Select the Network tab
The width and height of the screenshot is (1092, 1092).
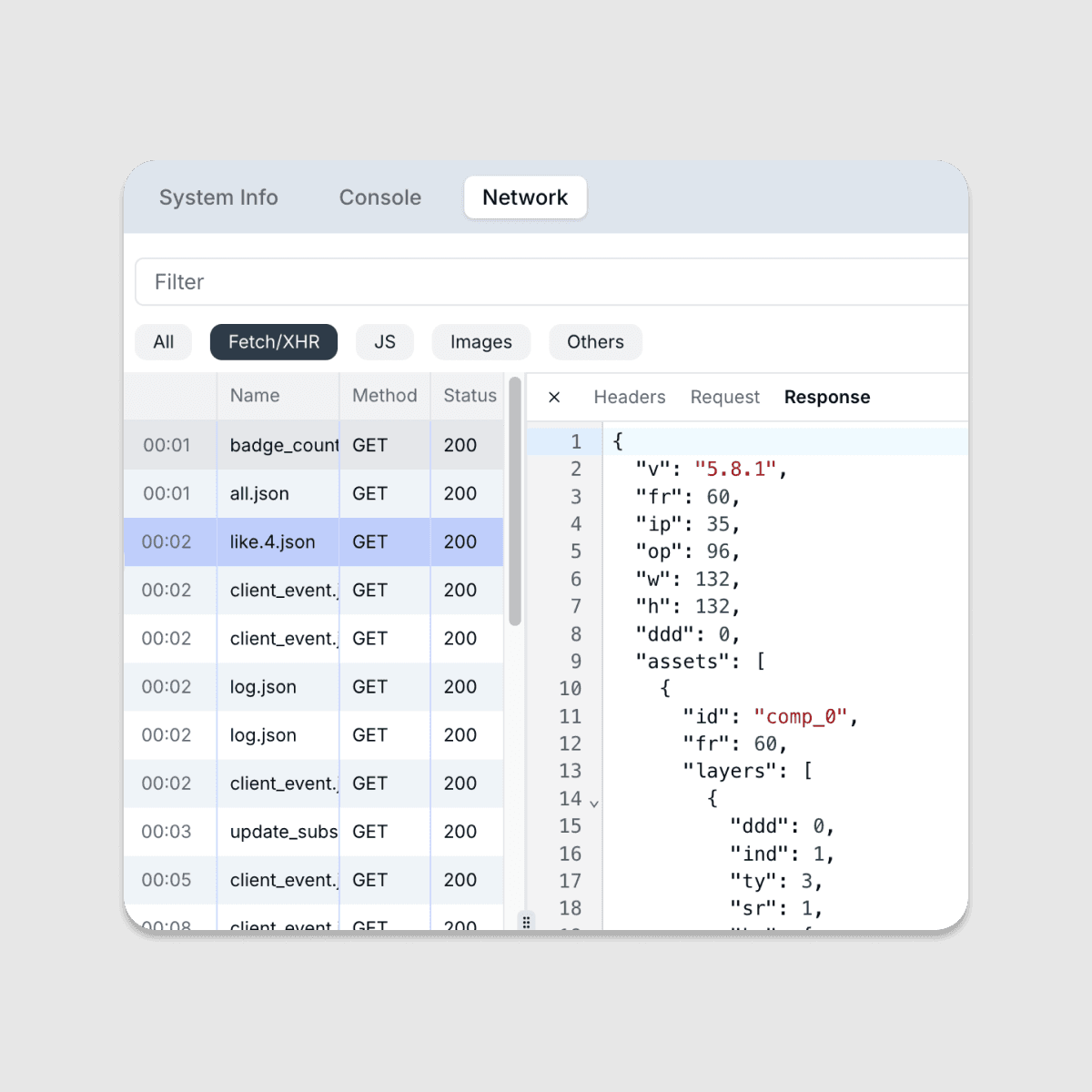(x=525, y=197)
